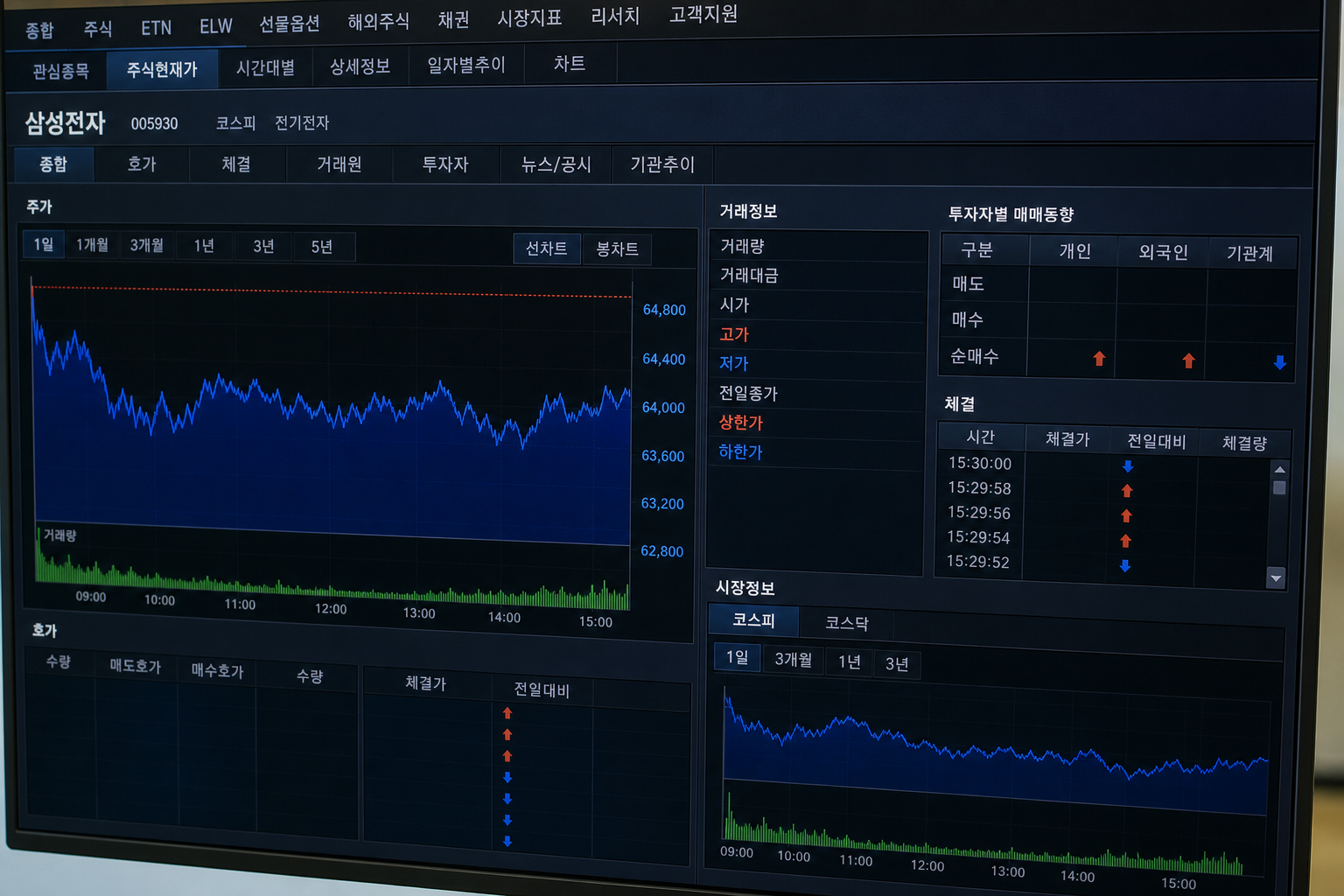Open the ELW top menu
Screen dimensions: 1344x896
(216, 26)
